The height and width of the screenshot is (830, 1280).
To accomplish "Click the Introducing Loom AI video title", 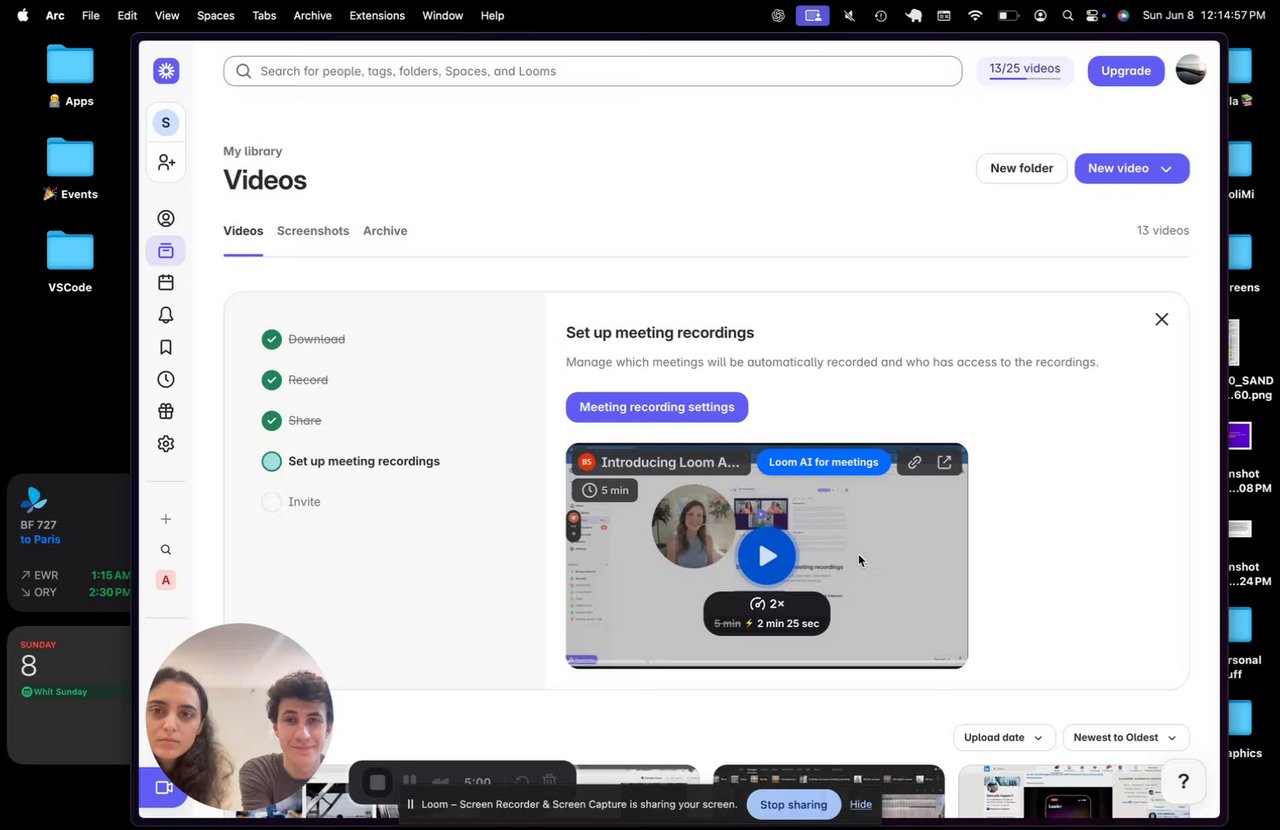I will click(x=670, y=462).
